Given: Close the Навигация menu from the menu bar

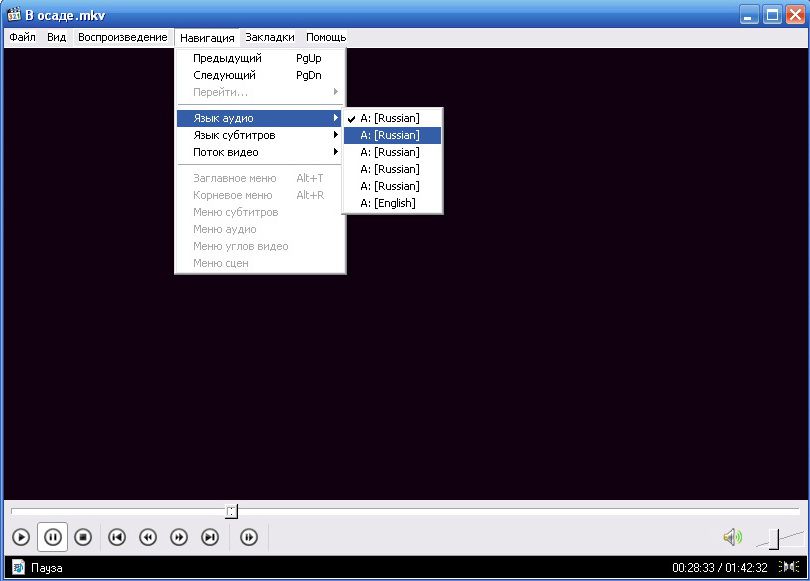Looking at the screenshot, I should coord(207,38).
